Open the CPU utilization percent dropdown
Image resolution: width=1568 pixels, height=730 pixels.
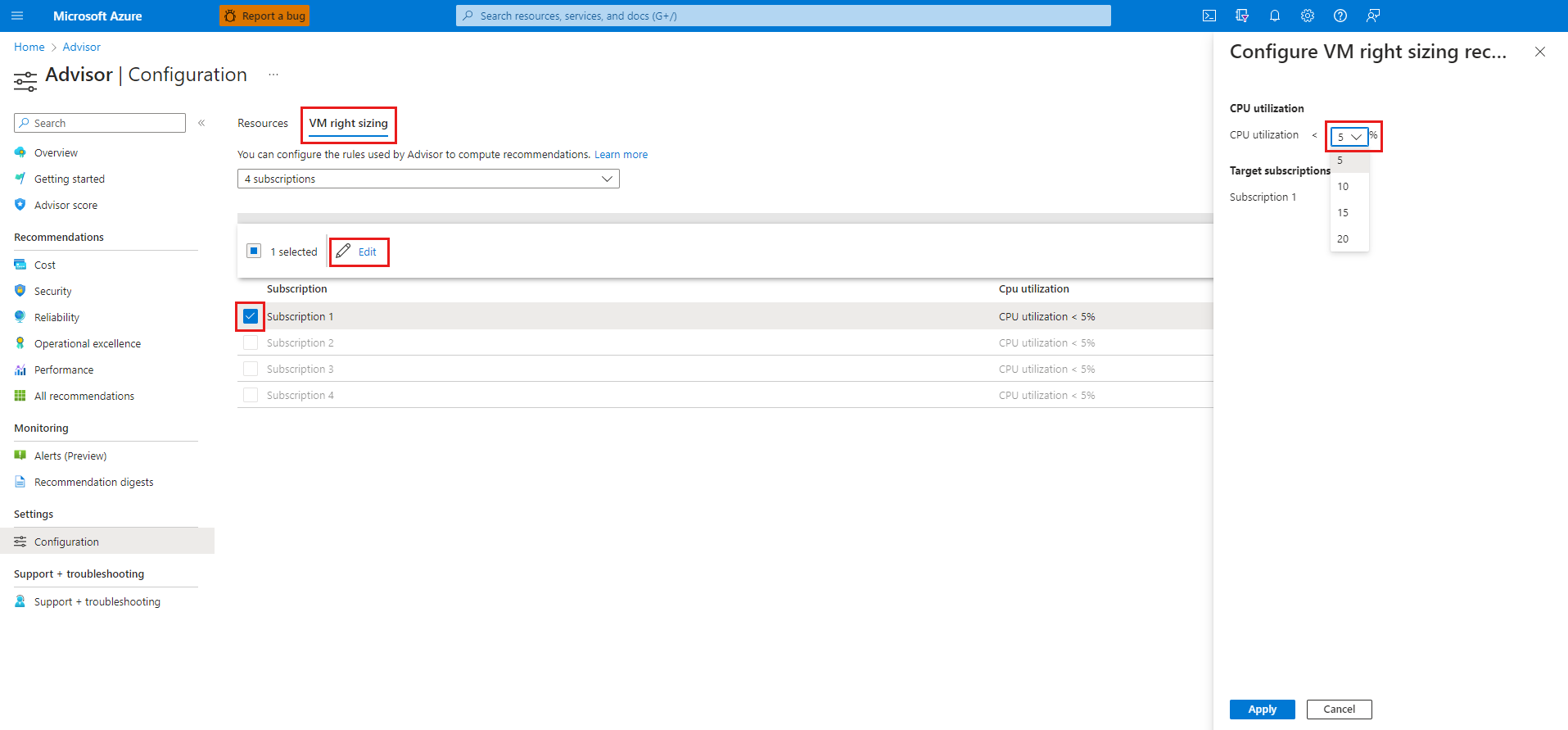click(x=1349, y=137)
